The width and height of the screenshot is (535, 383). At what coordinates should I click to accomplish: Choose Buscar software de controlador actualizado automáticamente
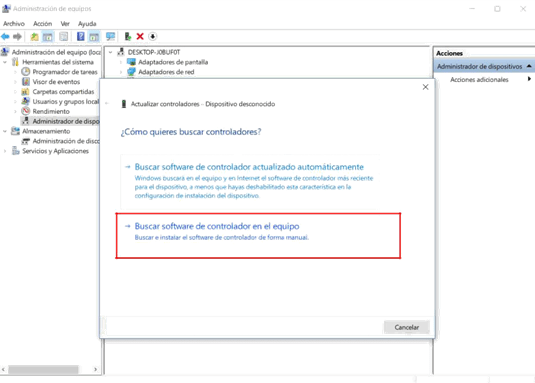coord(251,181)
